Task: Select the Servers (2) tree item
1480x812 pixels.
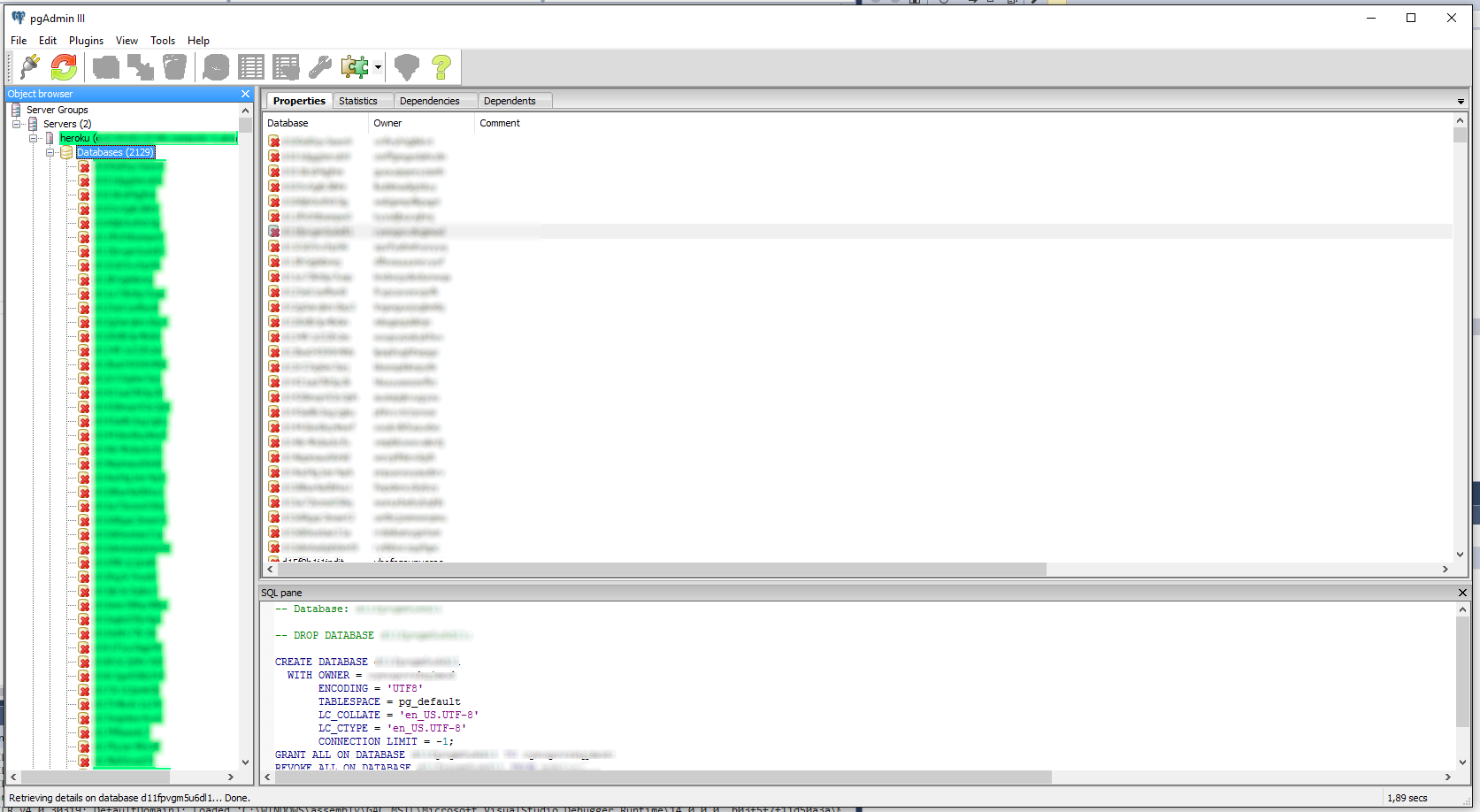Action: point(67,124)
